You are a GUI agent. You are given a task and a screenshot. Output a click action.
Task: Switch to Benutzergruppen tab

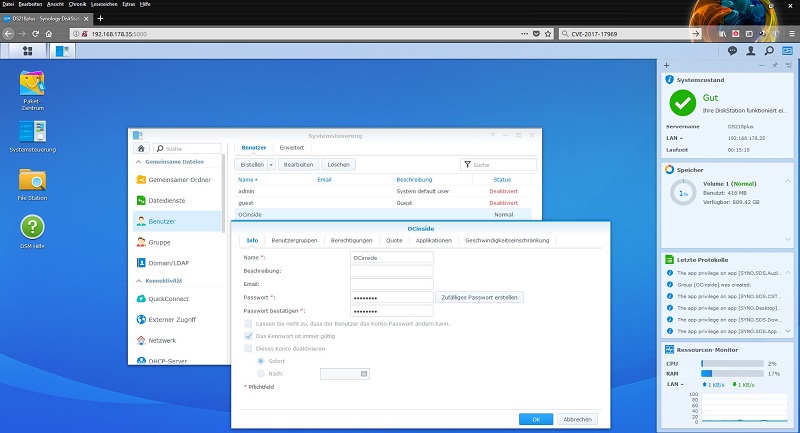click(294, 240)
